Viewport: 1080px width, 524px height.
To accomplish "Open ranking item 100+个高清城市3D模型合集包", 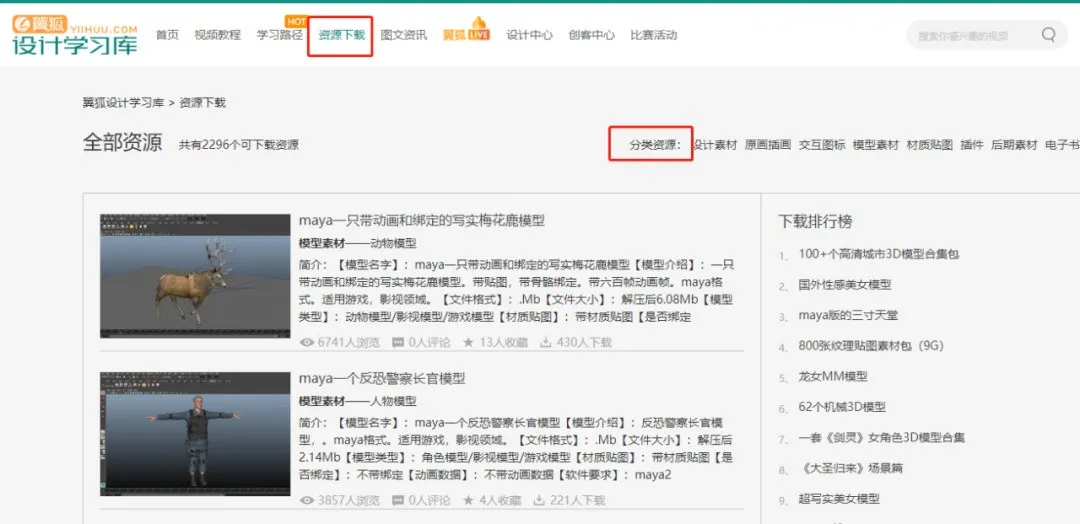I will coord(879,254).
